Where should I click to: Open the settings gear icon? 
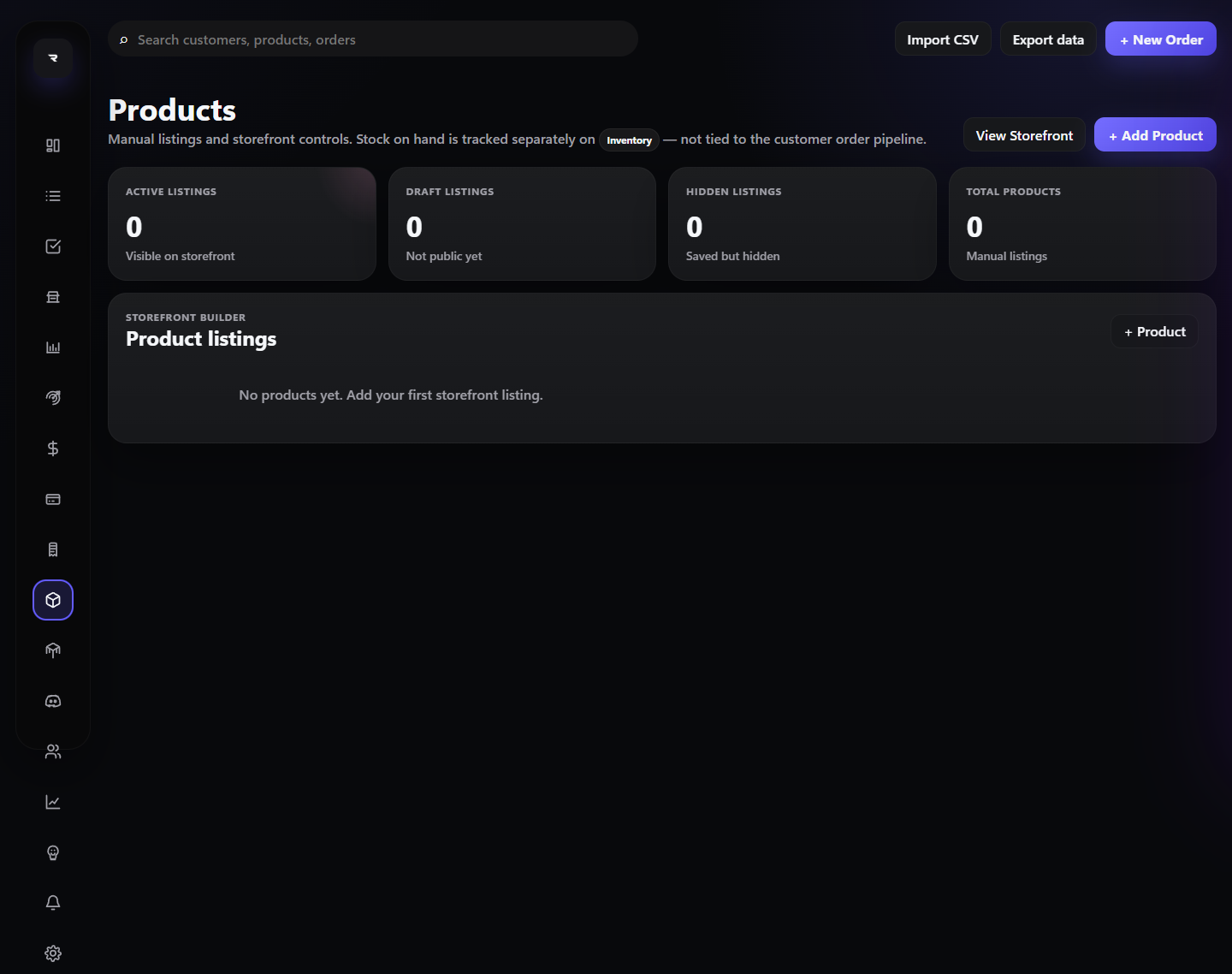click(53, 953)
